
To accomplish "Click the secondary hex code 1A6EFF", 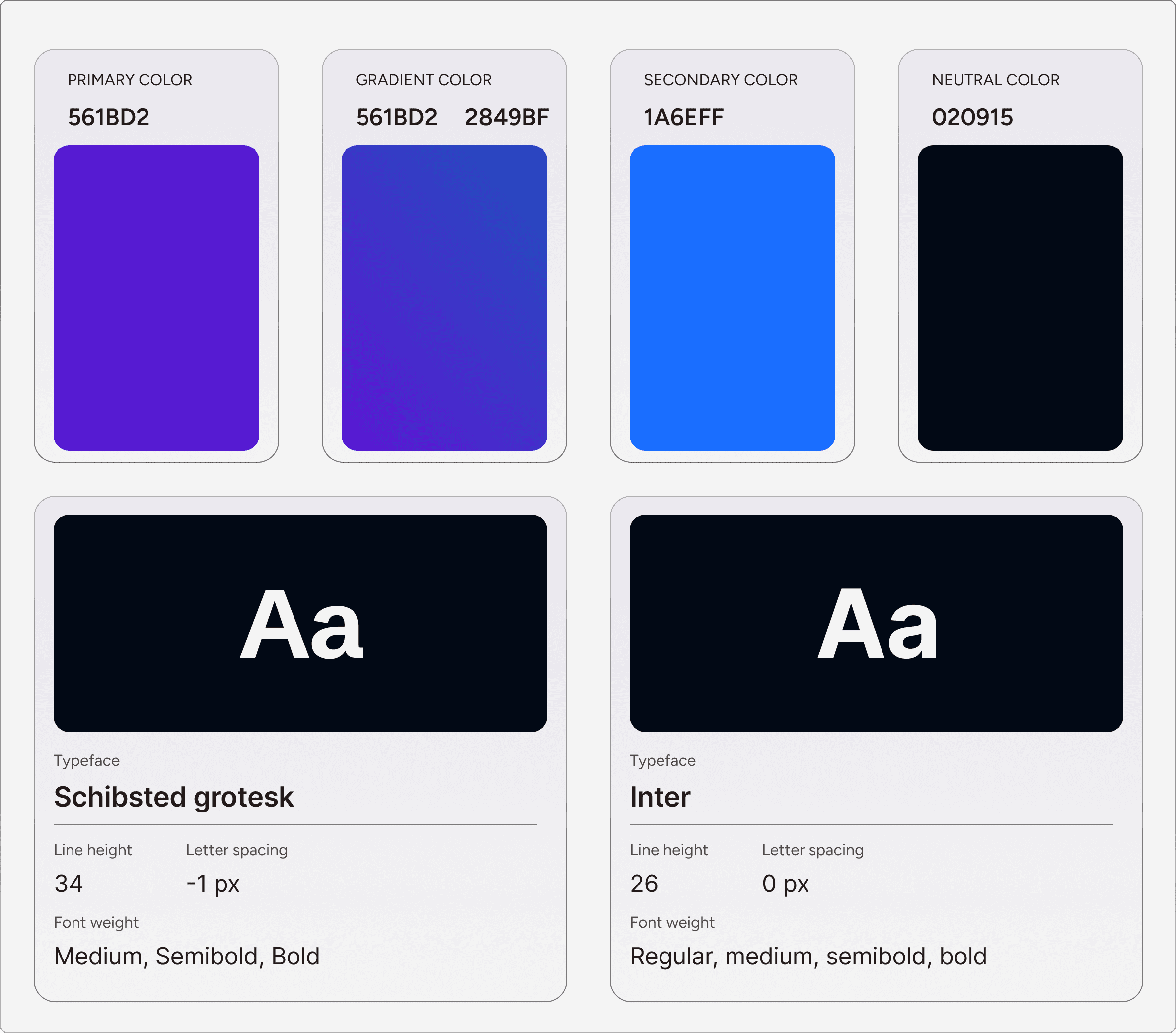I will coord(683,117).
